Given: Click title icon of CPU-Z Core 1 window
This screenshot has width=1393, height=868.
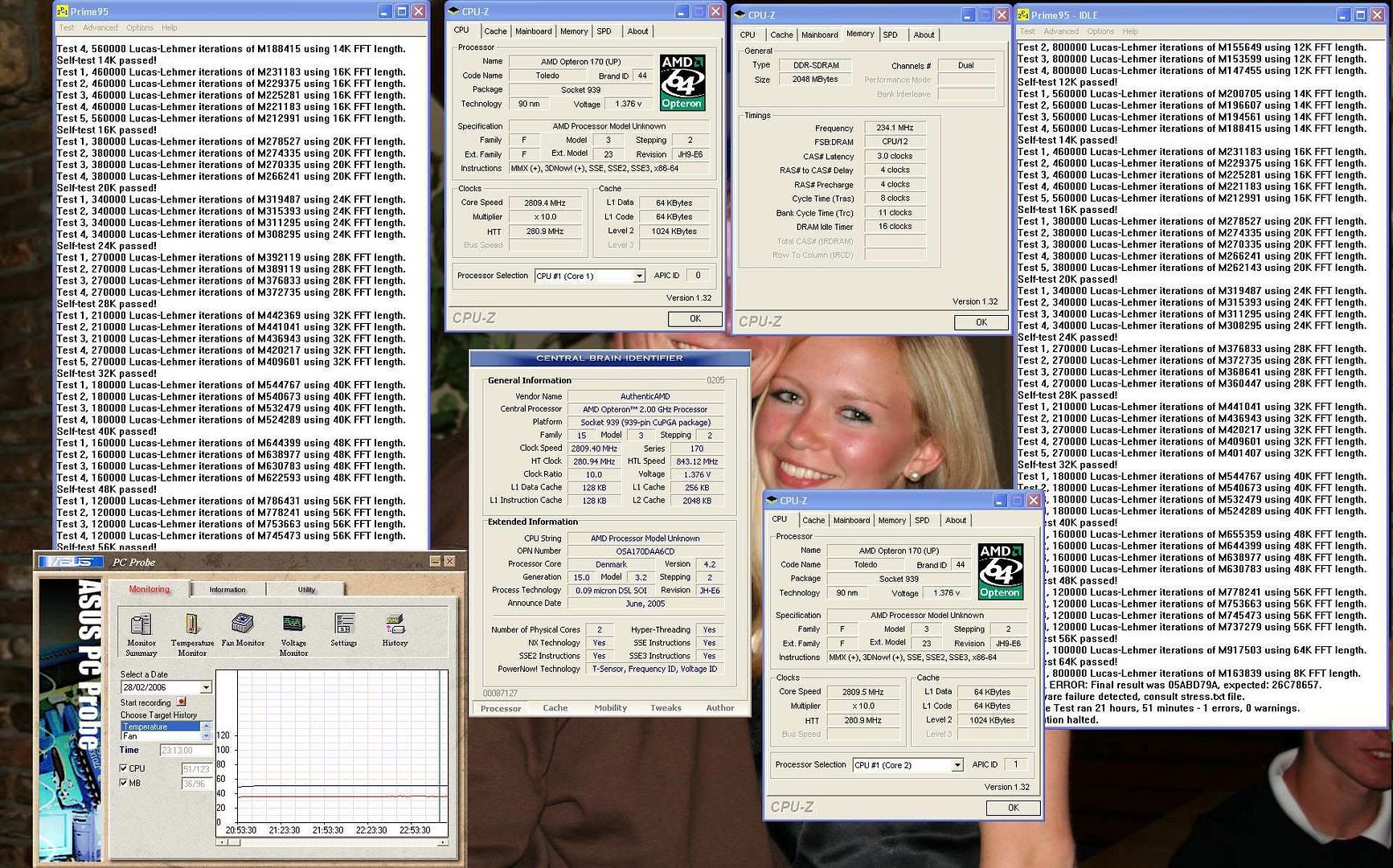Looking at the screenshot, I should (454, 11).
